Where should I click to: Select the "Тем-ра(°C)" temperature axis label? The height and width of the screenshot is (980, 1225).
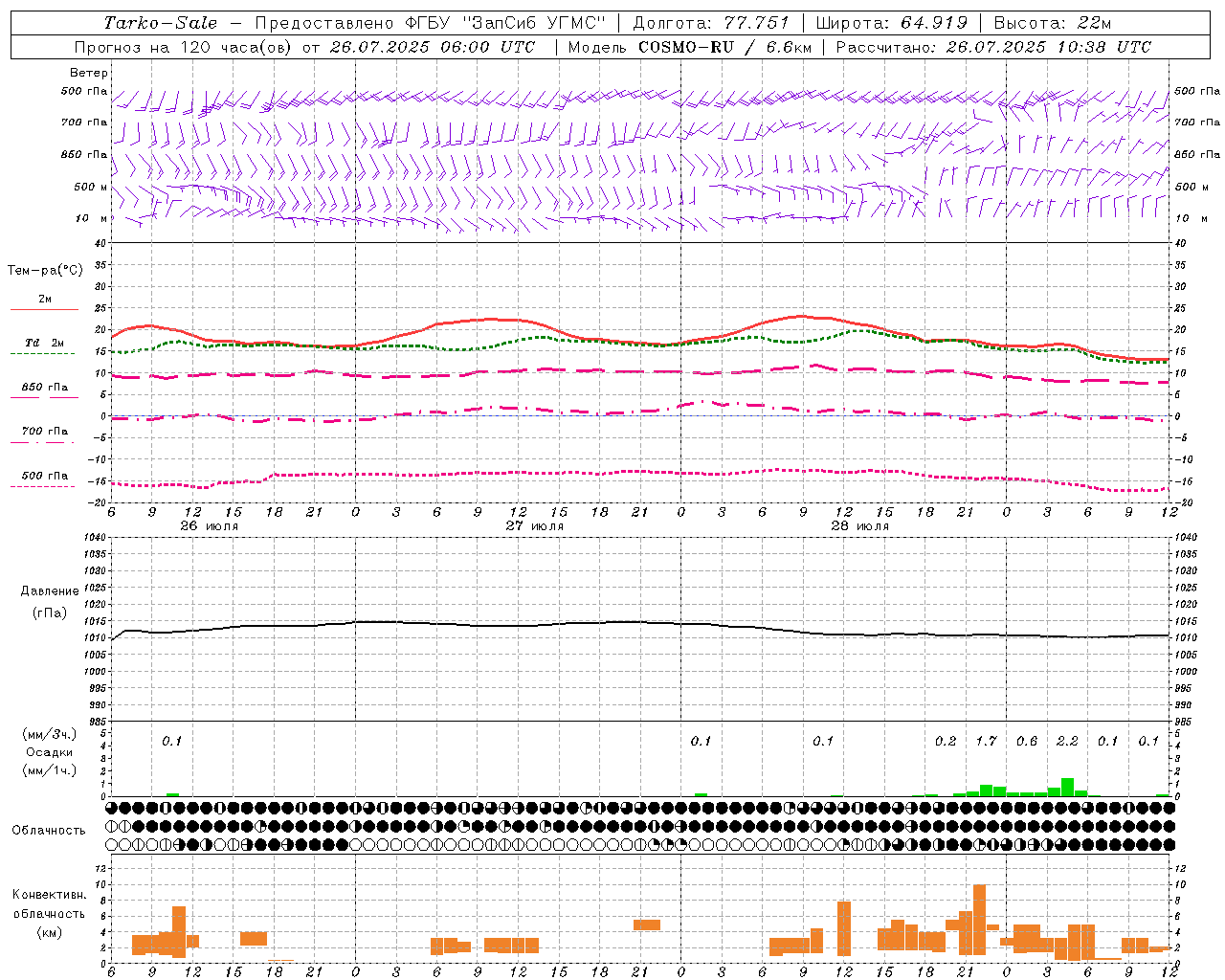tap(45, 271)
